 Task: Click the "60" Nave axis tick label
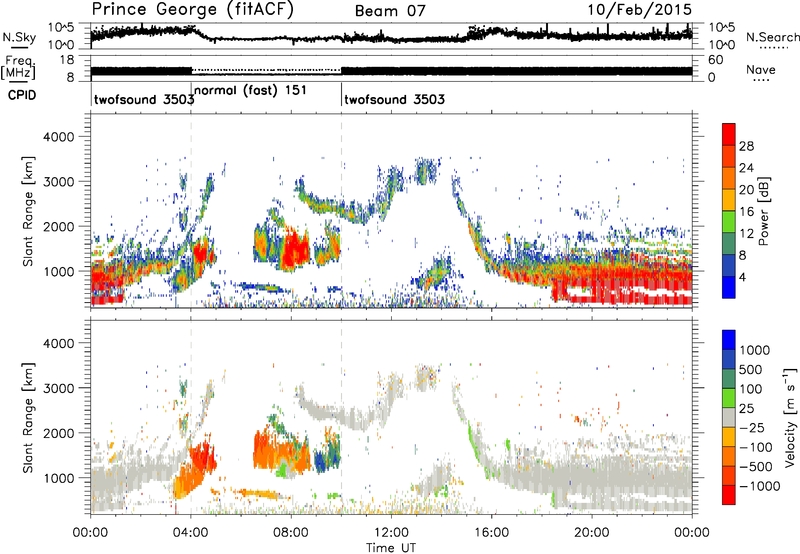coord(715,60)
